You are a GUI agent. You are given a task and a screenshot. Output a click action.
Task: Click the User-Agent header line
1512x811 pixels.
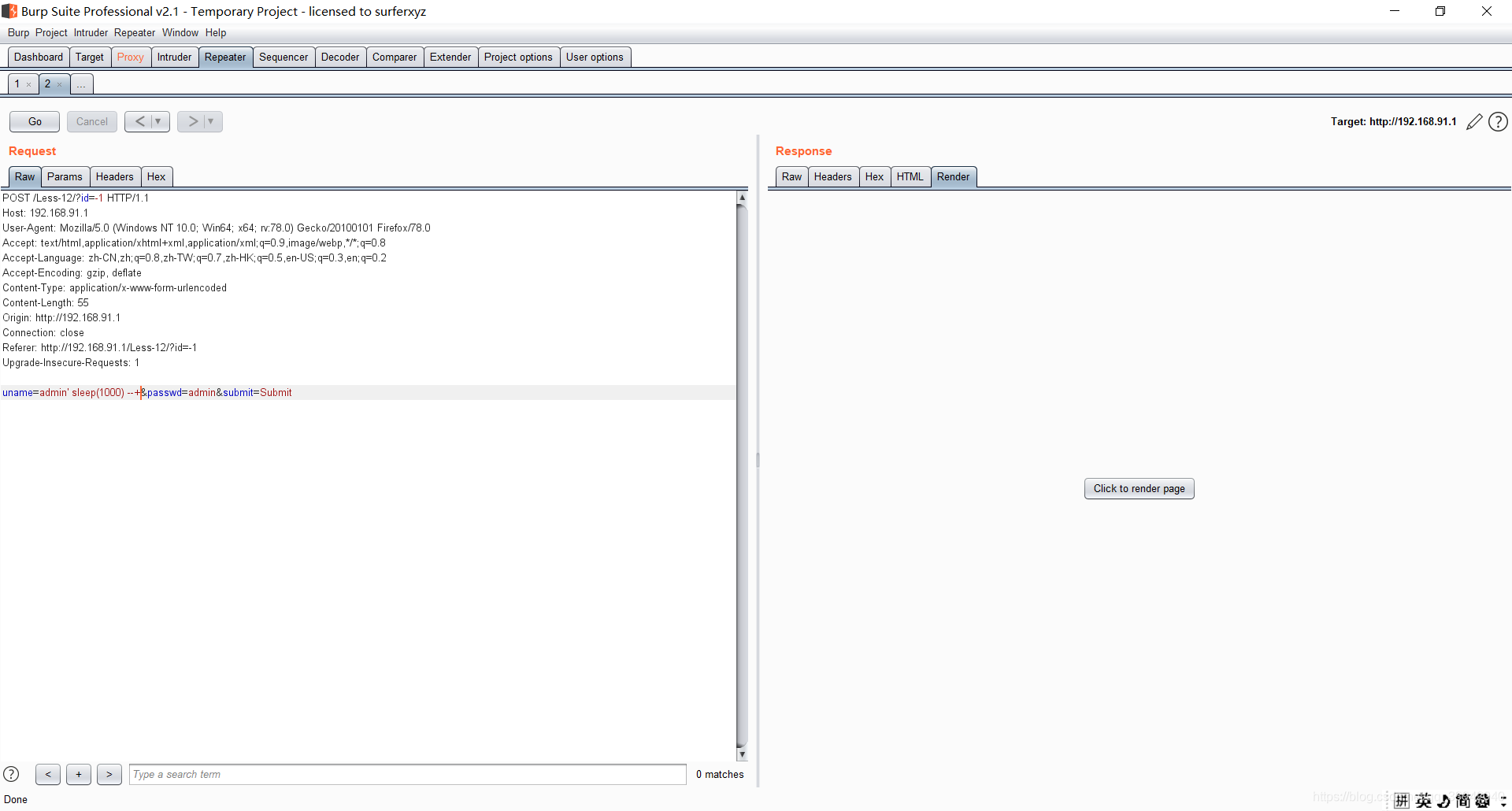(217, 228)
